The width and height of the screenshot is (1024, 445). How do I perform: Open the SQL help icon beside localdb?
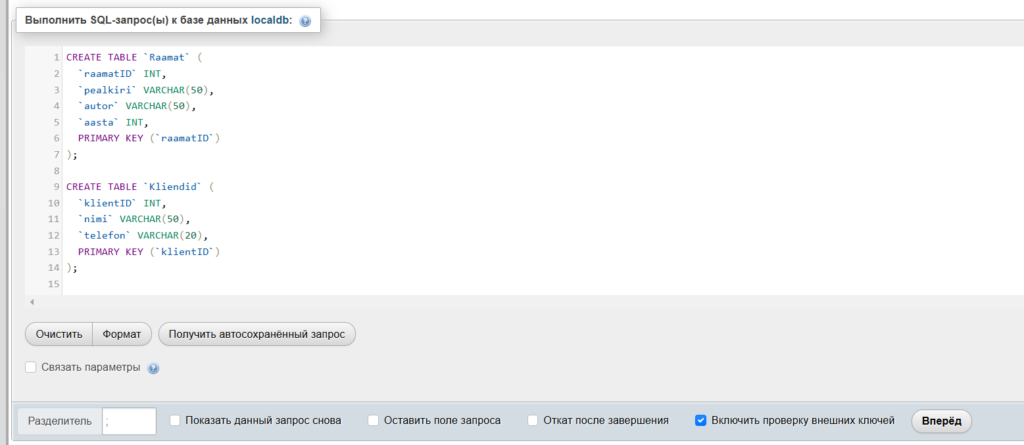[305, 21]
